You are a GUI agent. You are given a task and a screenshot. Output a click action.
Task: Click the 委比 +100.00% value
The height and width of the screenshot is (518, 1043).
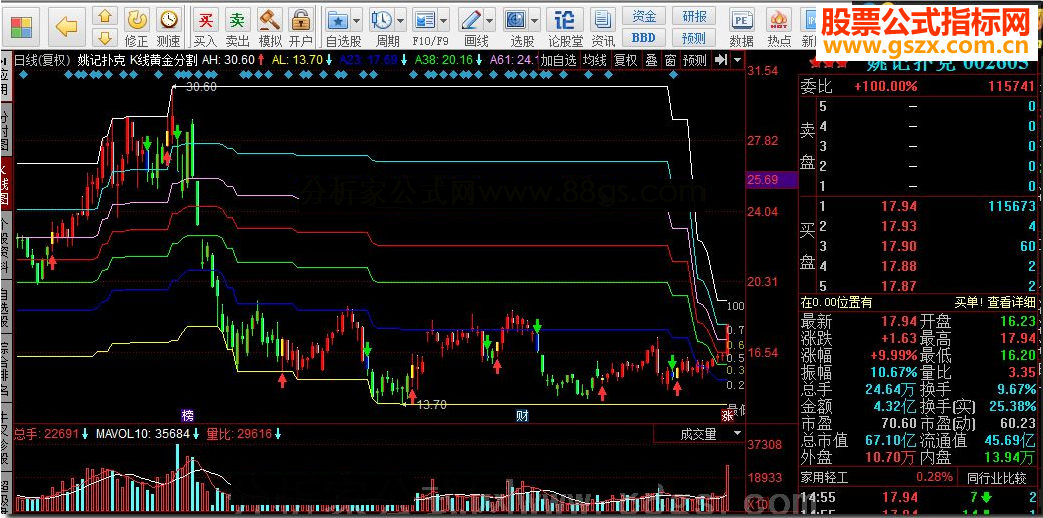[886, 86]
